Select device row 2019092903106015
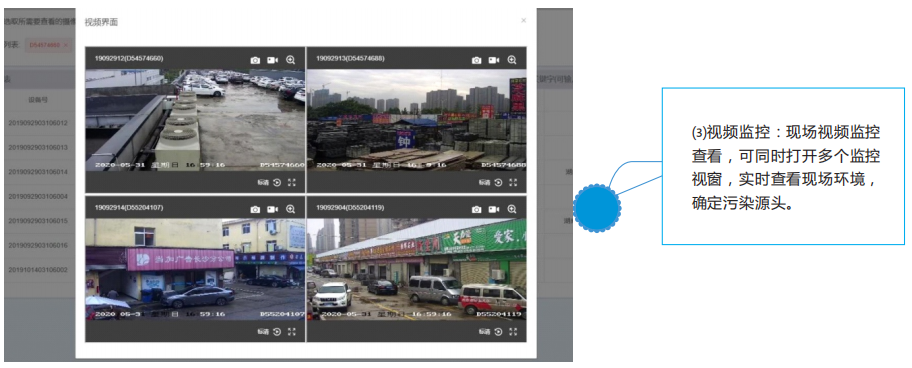 pos(38,221)
